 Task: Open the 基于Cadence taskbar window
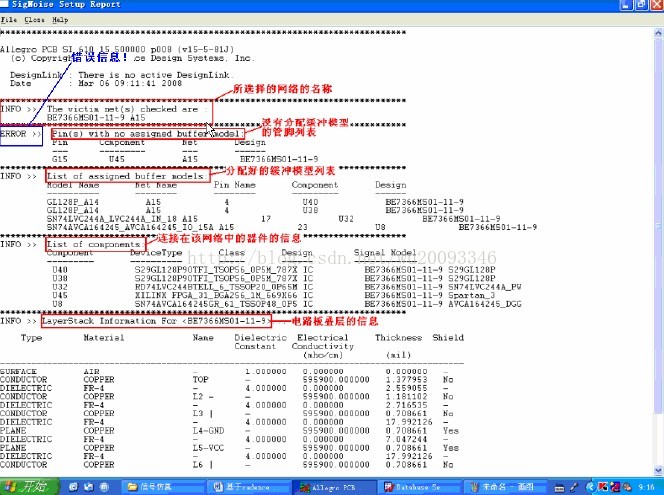(x=247, y=486)
